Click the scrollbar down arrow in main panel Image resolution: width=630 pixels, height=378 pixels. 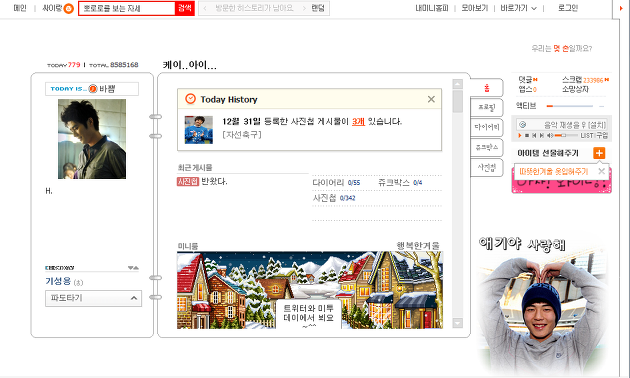point(457,323)
